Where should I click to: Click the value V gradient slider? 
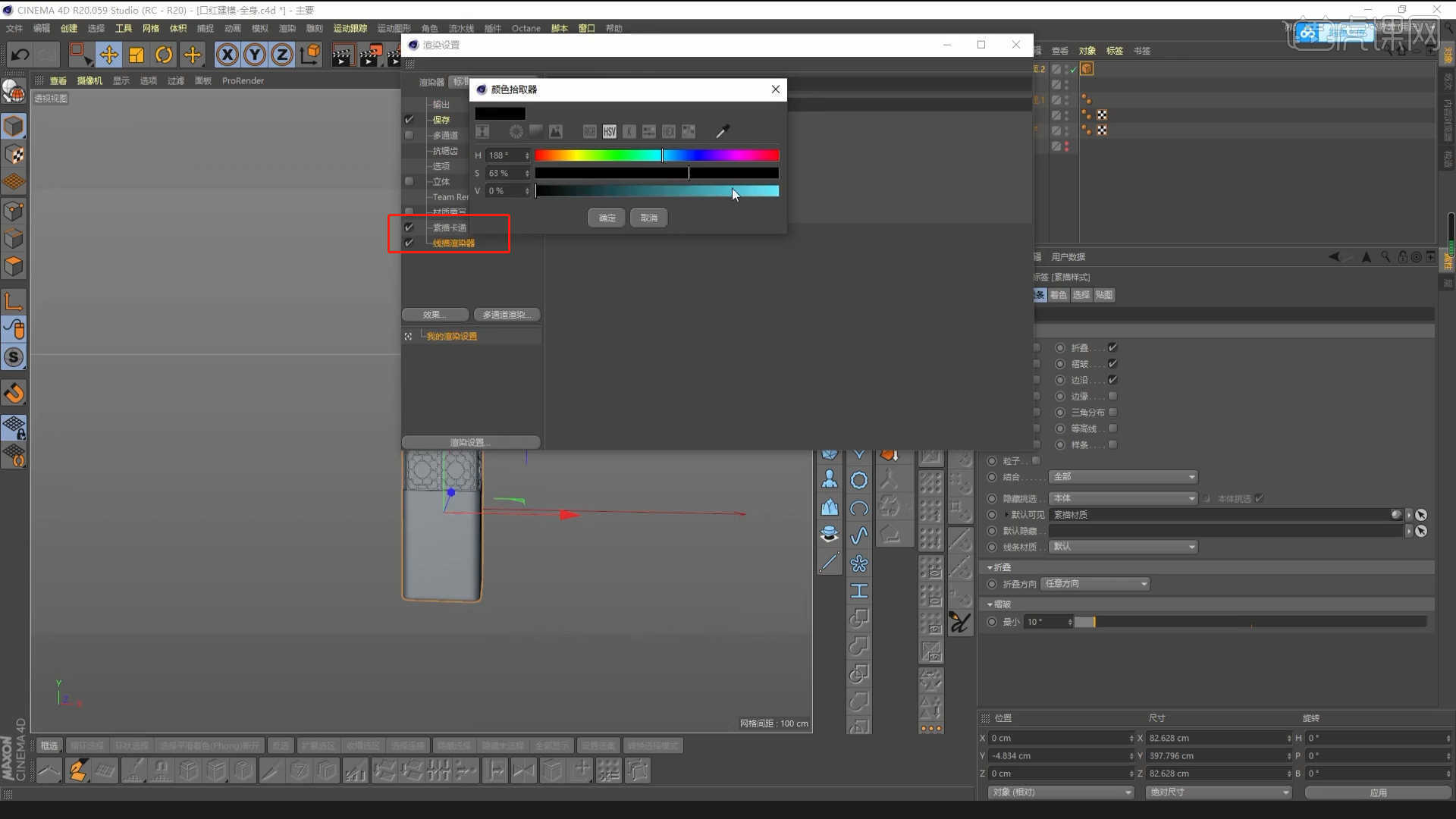(x=657, y=191)
